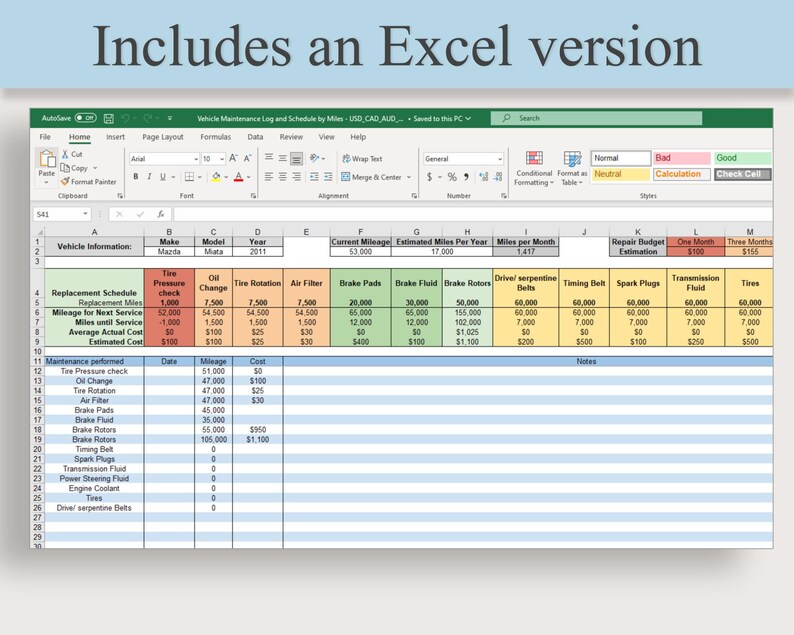
Task: Open the General number format dropdown
Action: (x=500, y=159)
